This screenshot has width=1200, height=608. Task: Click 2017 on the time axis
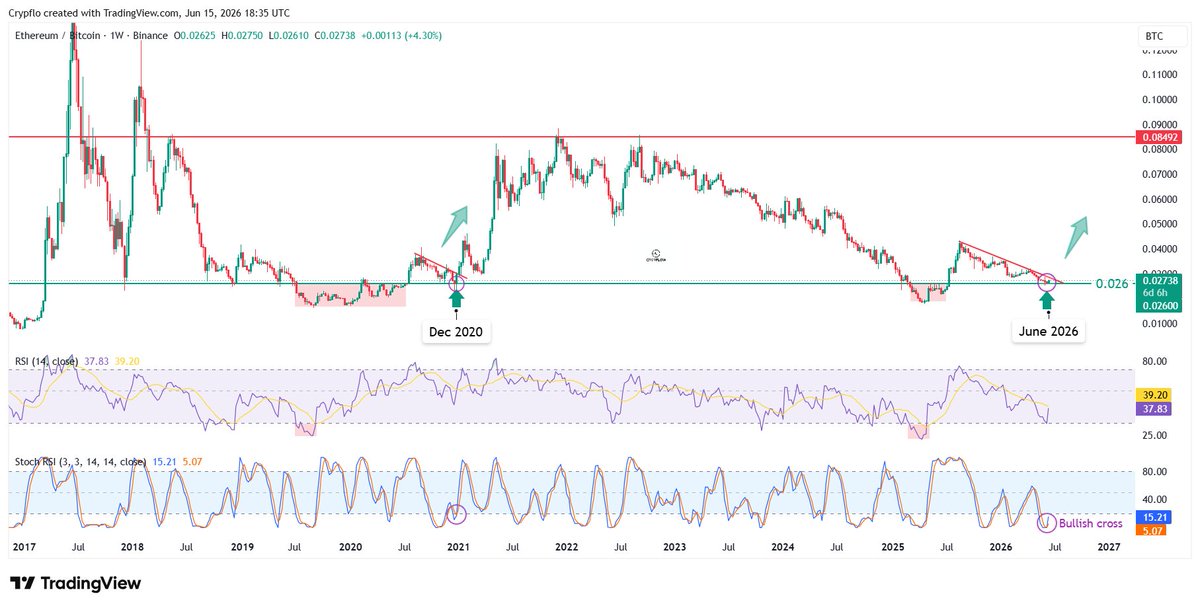[24, 548]
